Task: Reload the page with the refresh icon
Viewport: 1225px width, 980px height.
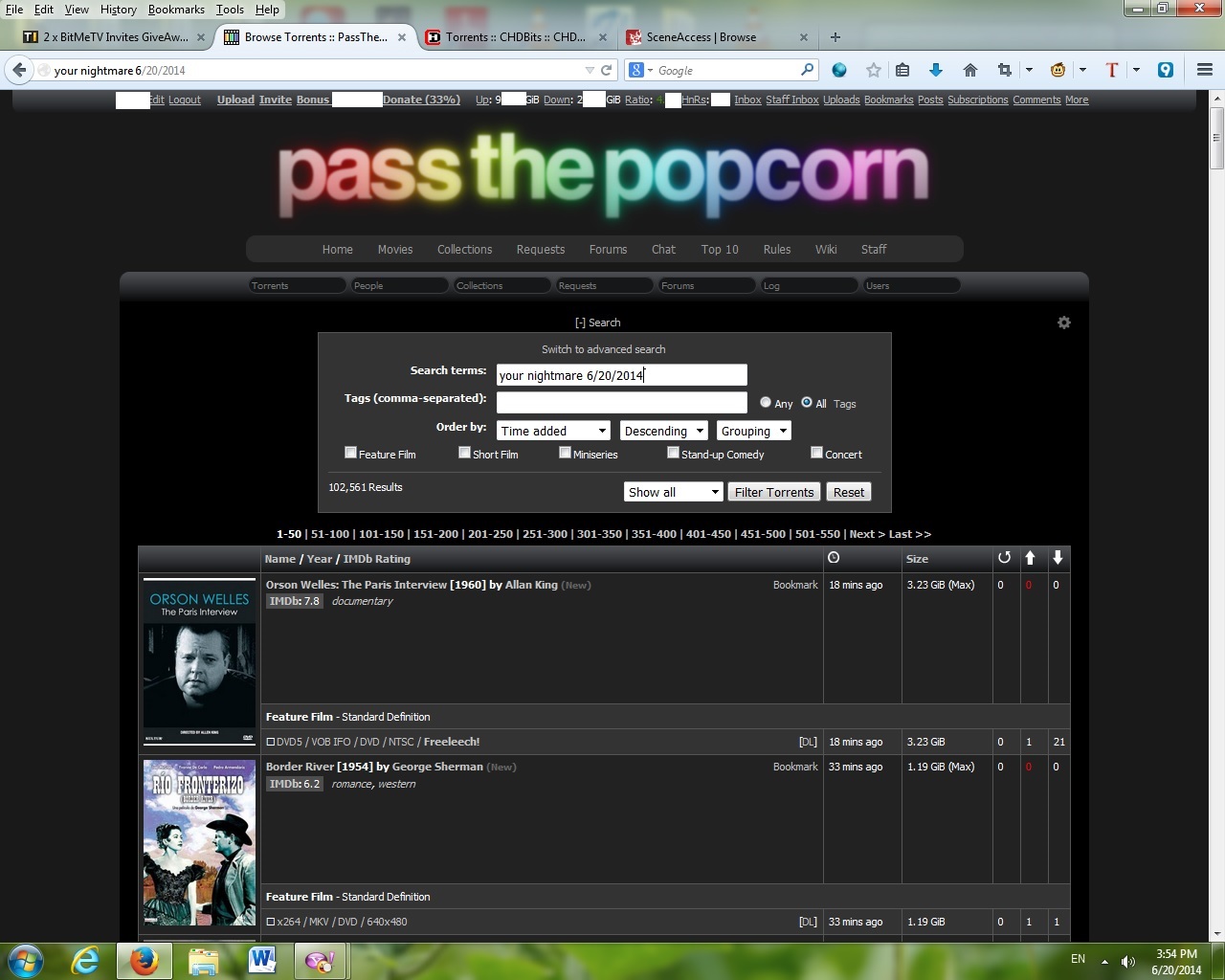Action: click(606, 70)
